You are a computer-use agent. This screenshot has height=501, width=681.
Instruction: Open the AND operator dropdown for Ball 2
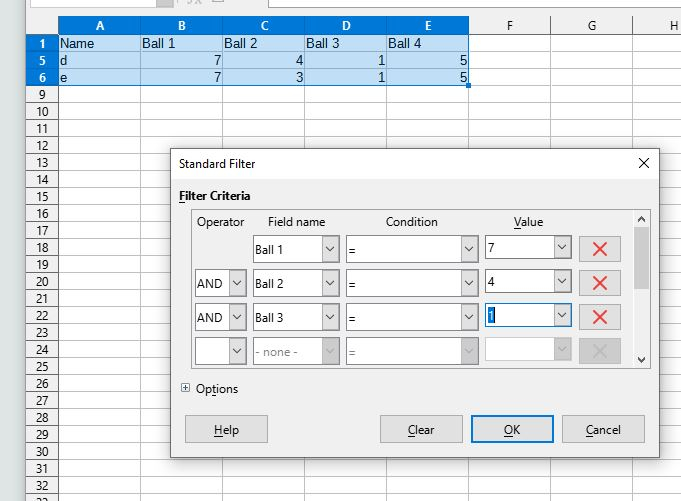click(237, 284)
